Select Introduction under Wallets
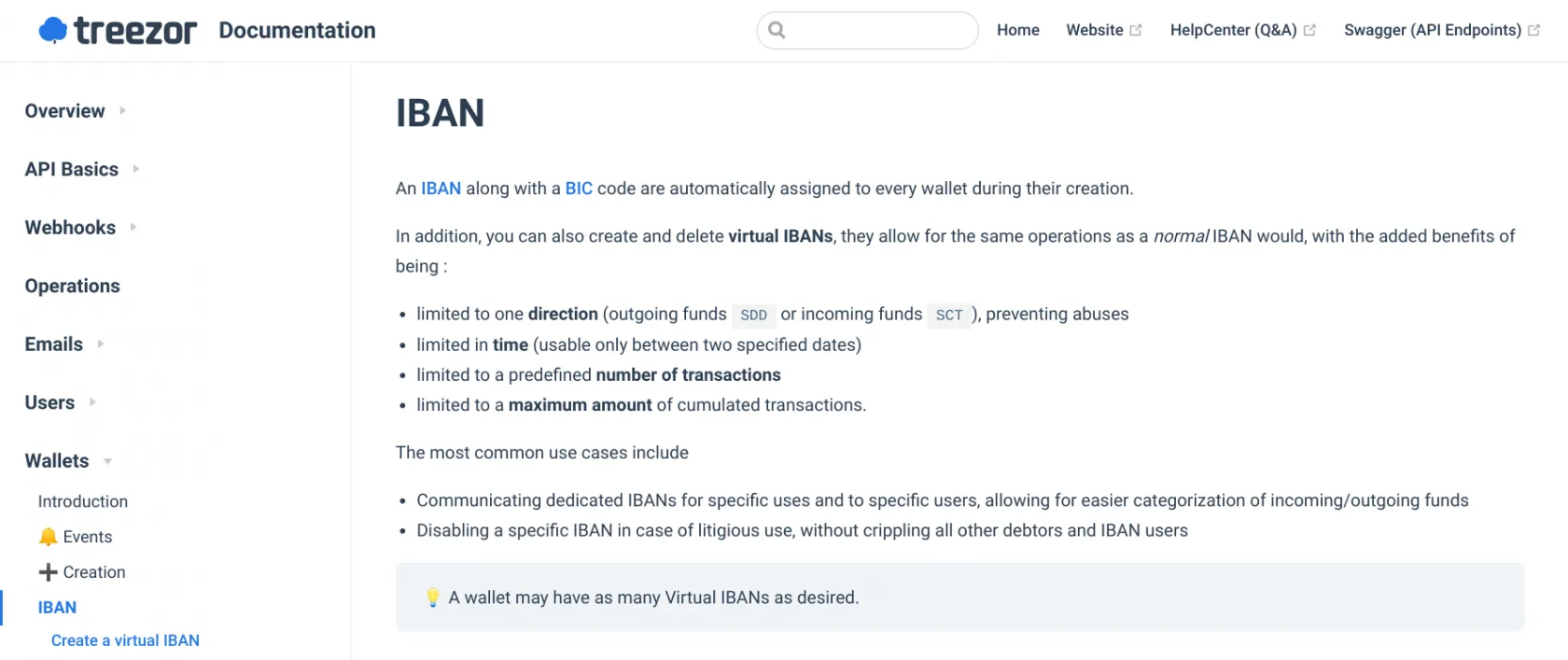This screenshot has width=1568, height=660. point(83,501)
